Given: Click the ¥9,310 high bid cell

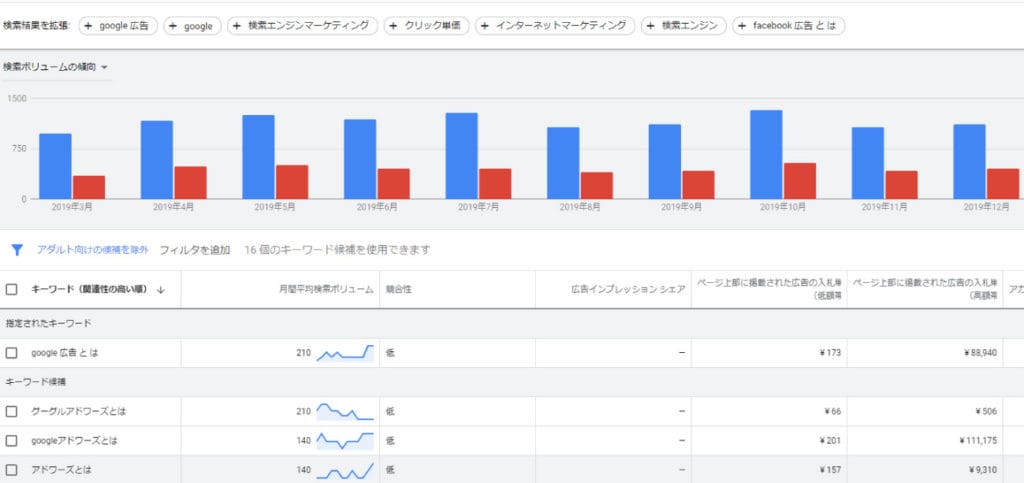Looking at the screenshot, I should pos(982,469).
